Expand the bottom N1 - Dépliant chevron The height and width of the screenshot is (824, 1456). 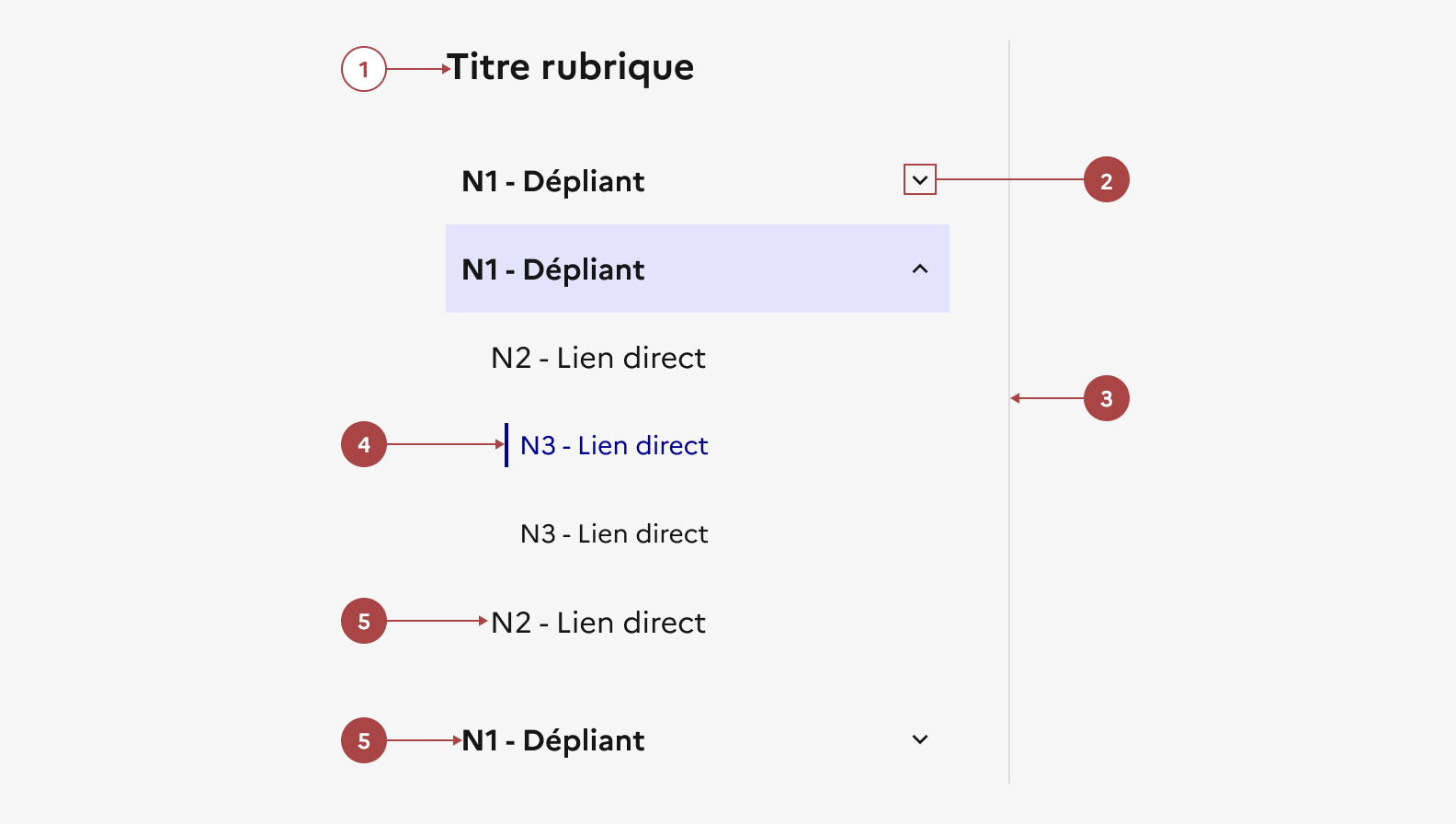point(920,739)
